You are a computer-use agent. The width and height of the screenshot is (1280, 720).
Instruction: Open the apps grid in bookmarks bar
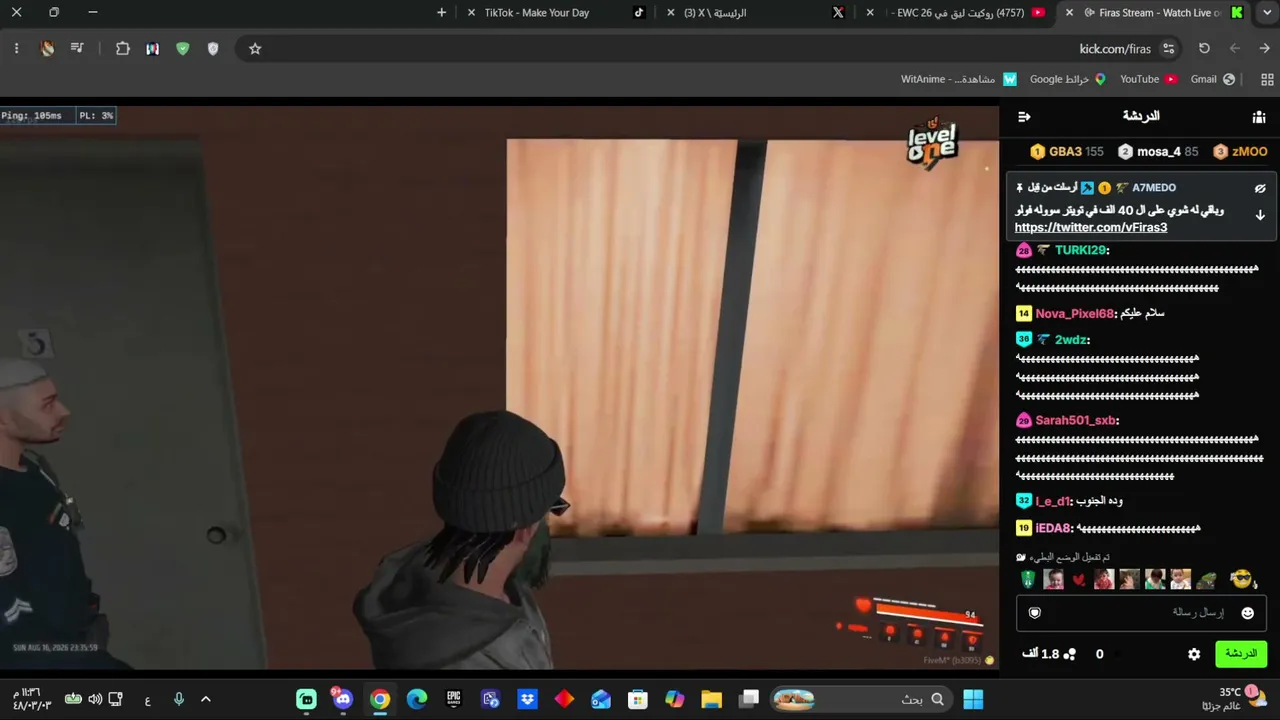pyautogui.click(x=1267, y=79)
